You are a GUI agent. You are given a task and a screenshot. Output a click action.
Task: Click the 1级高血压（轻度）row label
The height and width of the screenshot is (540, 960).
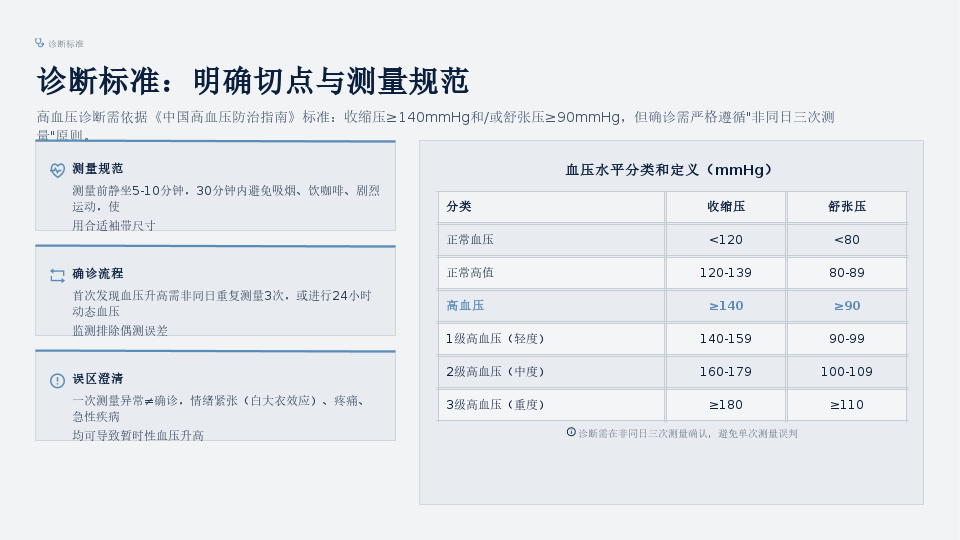pos(495,339)
